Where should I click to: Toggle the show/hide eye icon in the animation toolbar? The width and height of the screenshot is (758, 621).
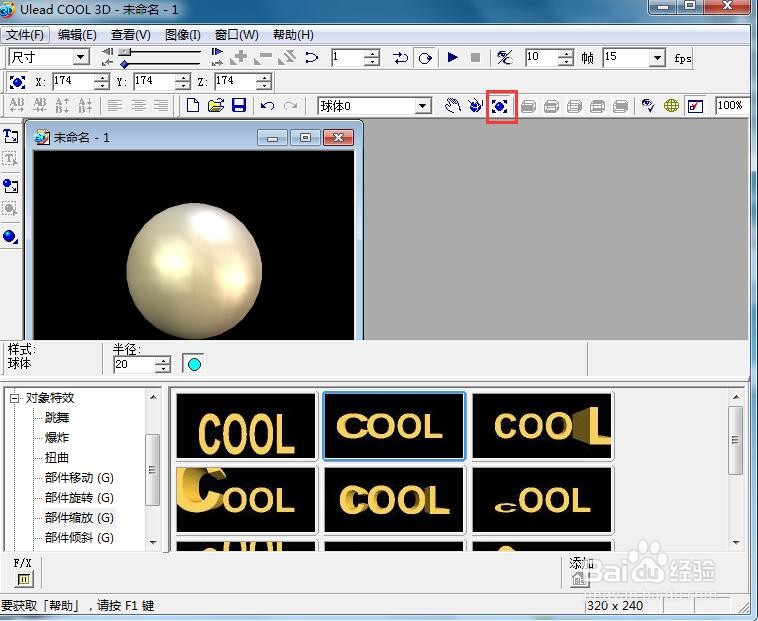505,58
